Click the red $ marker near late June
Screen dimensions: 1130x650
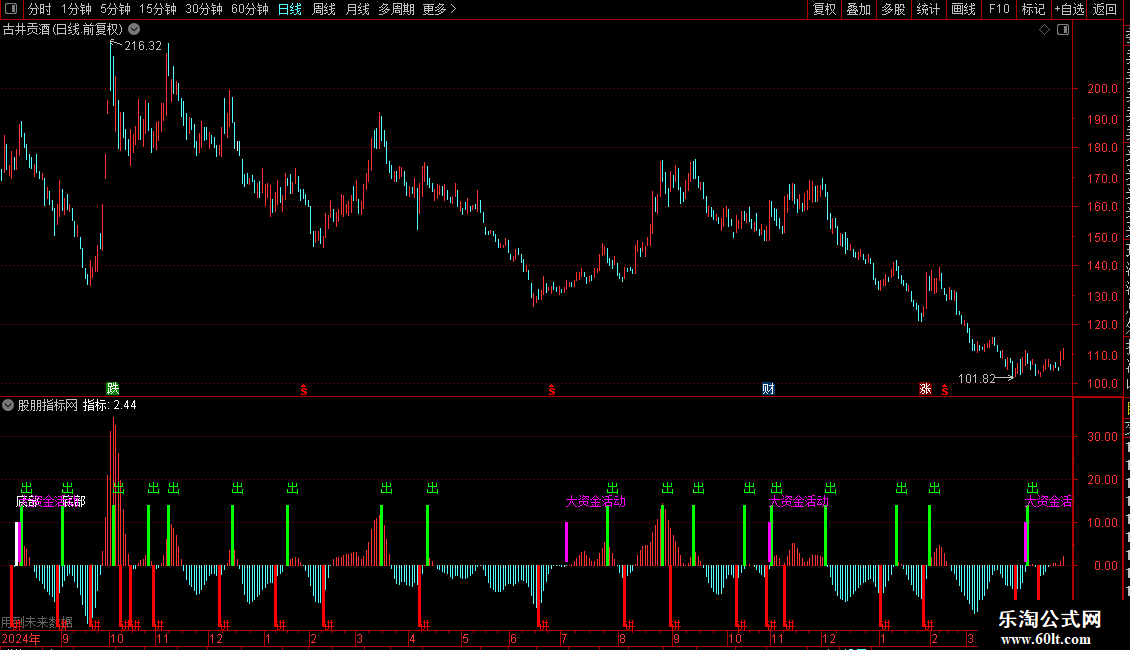click(552, 390)
